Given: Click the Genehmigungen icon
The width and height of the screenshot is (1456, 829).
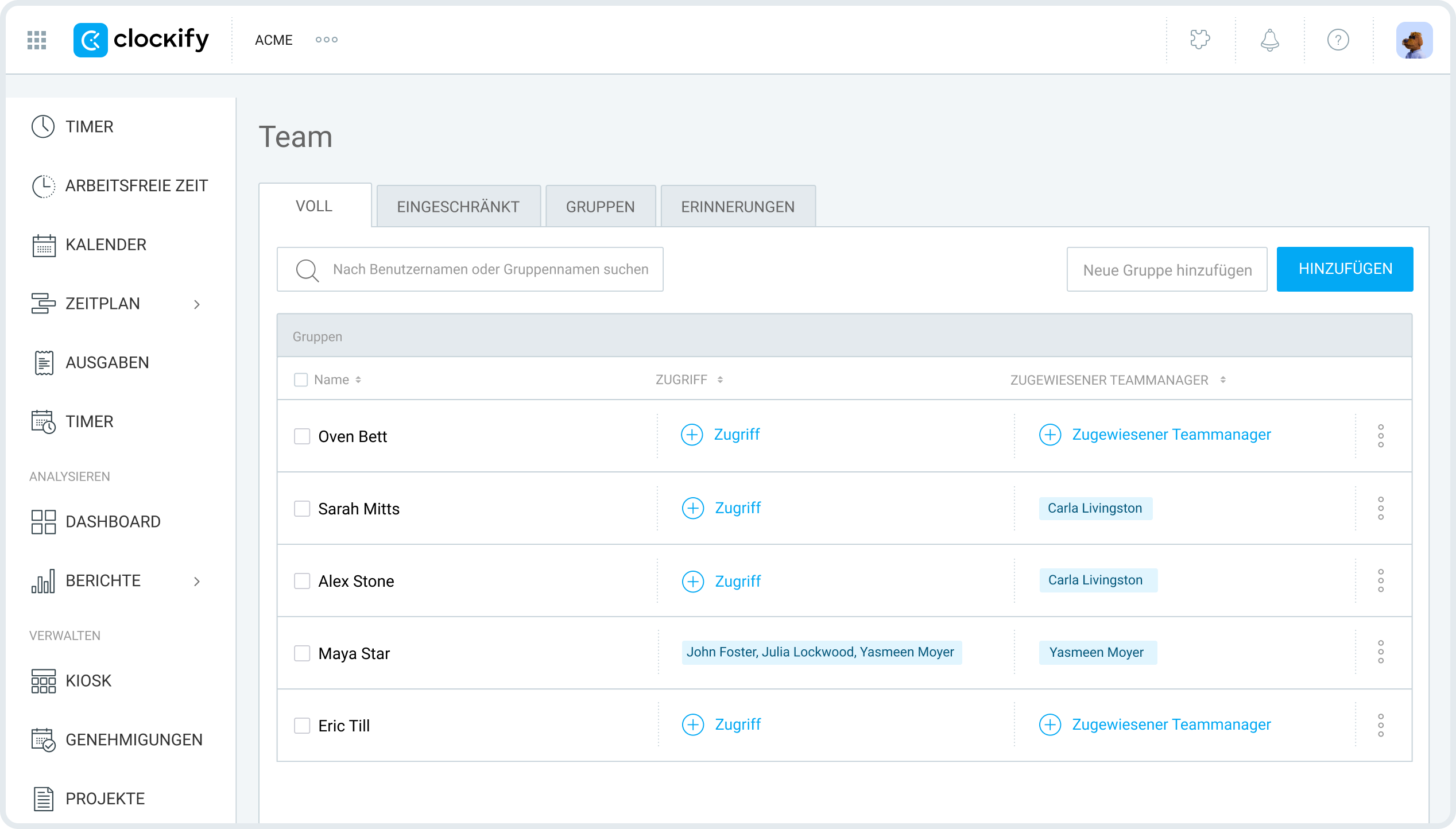Looking at the screenshot, I should coord(44,739).
